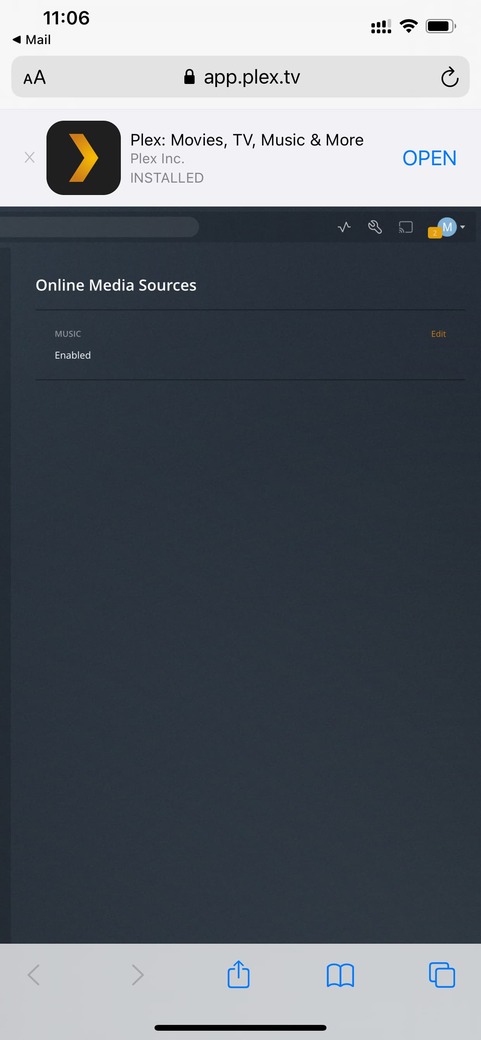This screenshot has height=1040, width=481.
Task: Tap the Plex app icon in banner
Action: tap(84, 158)
